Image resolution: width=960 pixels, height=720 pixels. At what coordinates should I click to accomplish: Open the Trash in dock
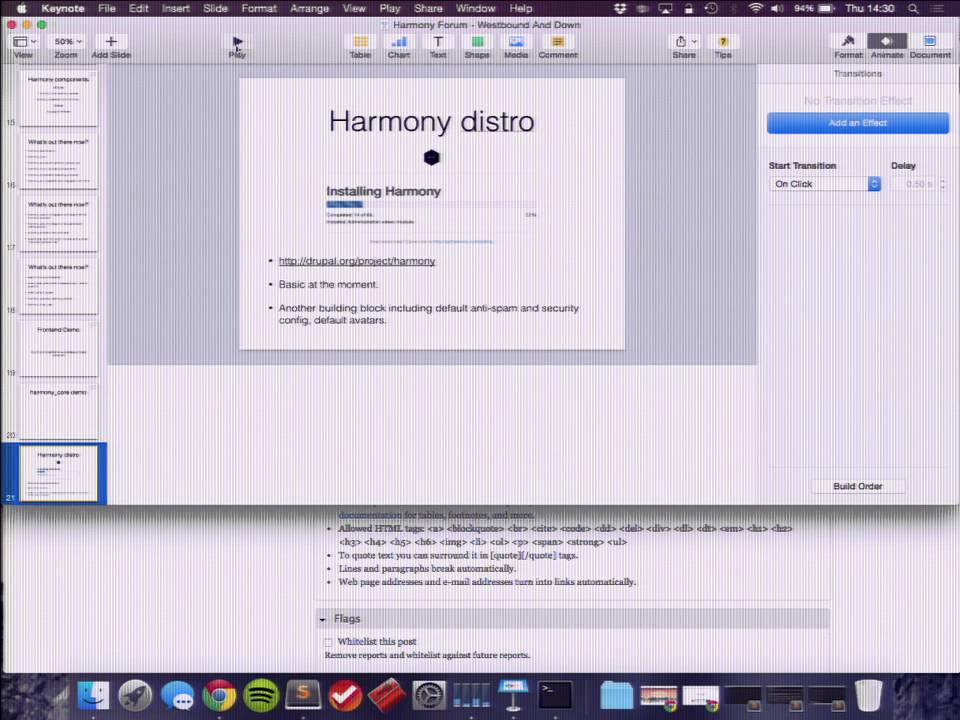pyautogui.click(x=869, y=696)
